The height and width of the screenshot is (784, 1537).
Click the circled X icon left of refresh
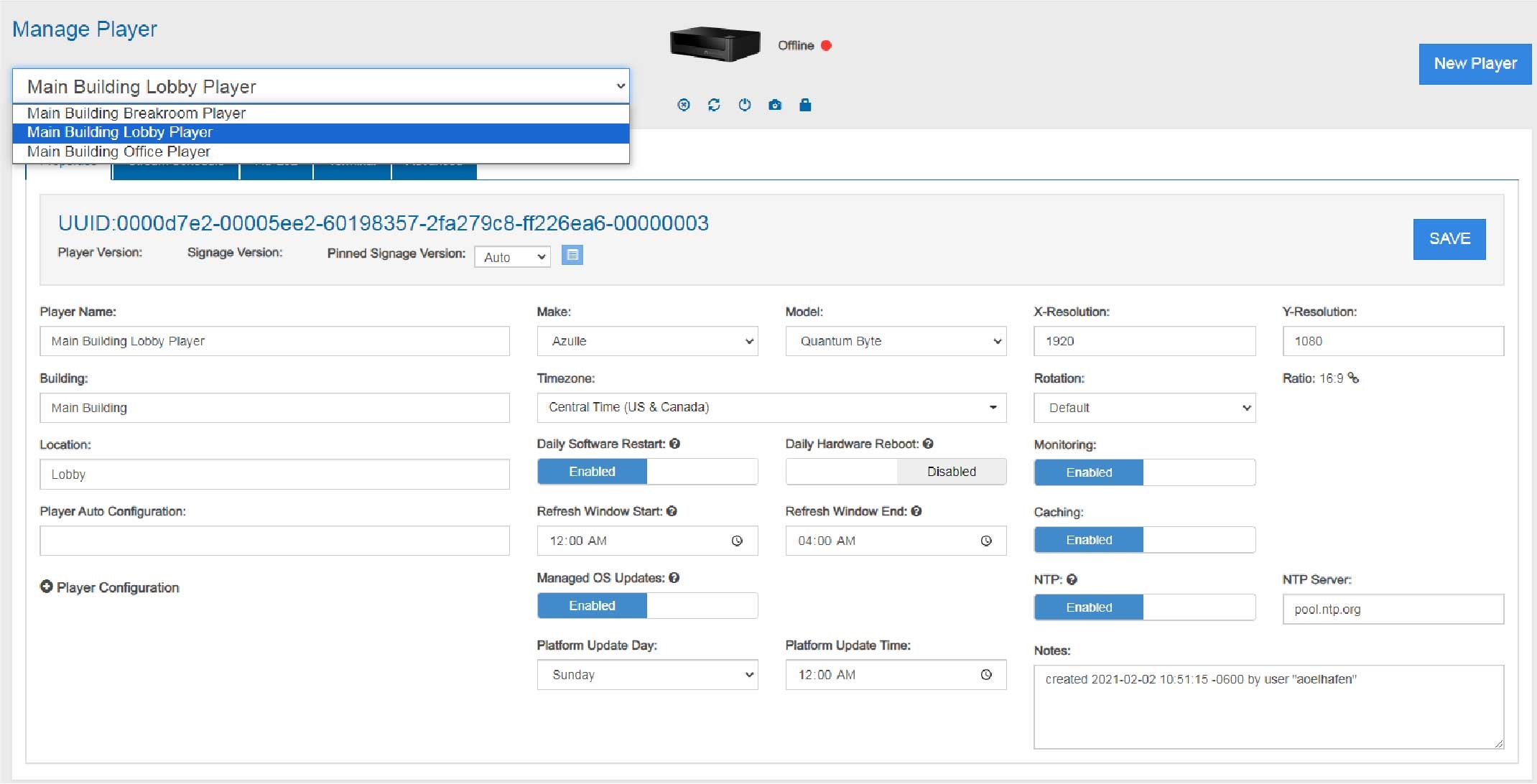[x=683, y=105]
